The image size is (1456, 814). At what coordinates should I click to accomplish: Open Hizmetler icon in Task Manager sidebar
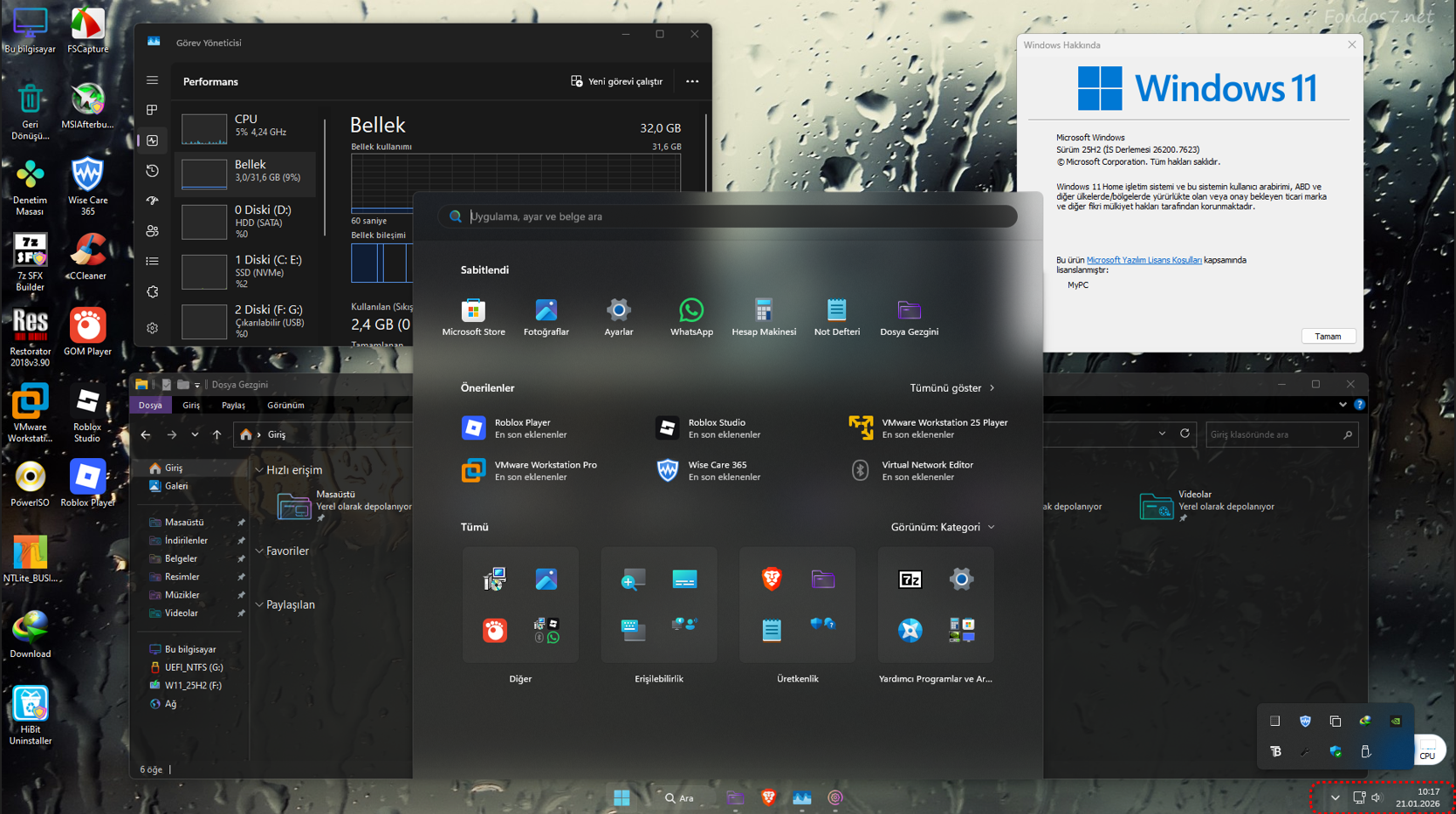(153, 291)
